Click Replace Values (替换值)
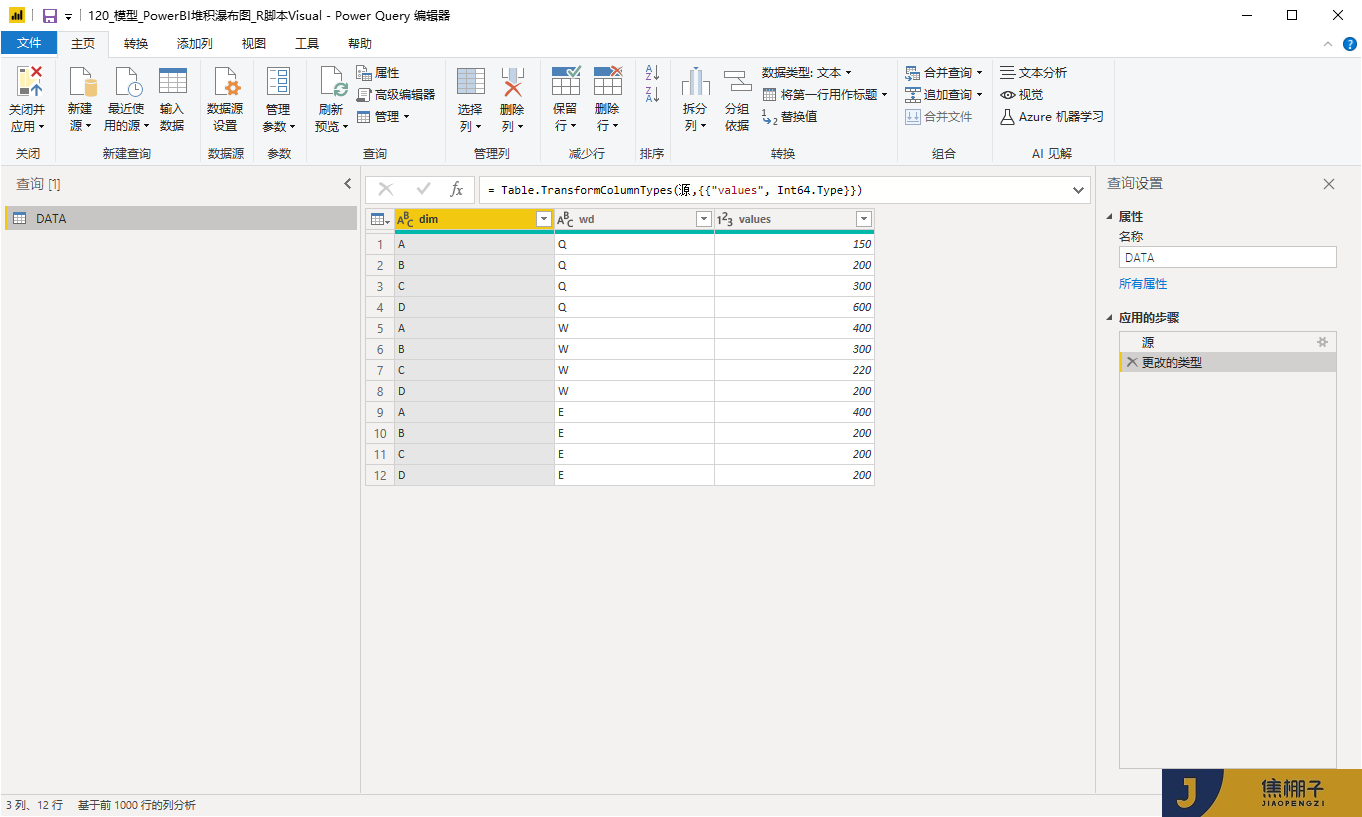 coord(790,117)
